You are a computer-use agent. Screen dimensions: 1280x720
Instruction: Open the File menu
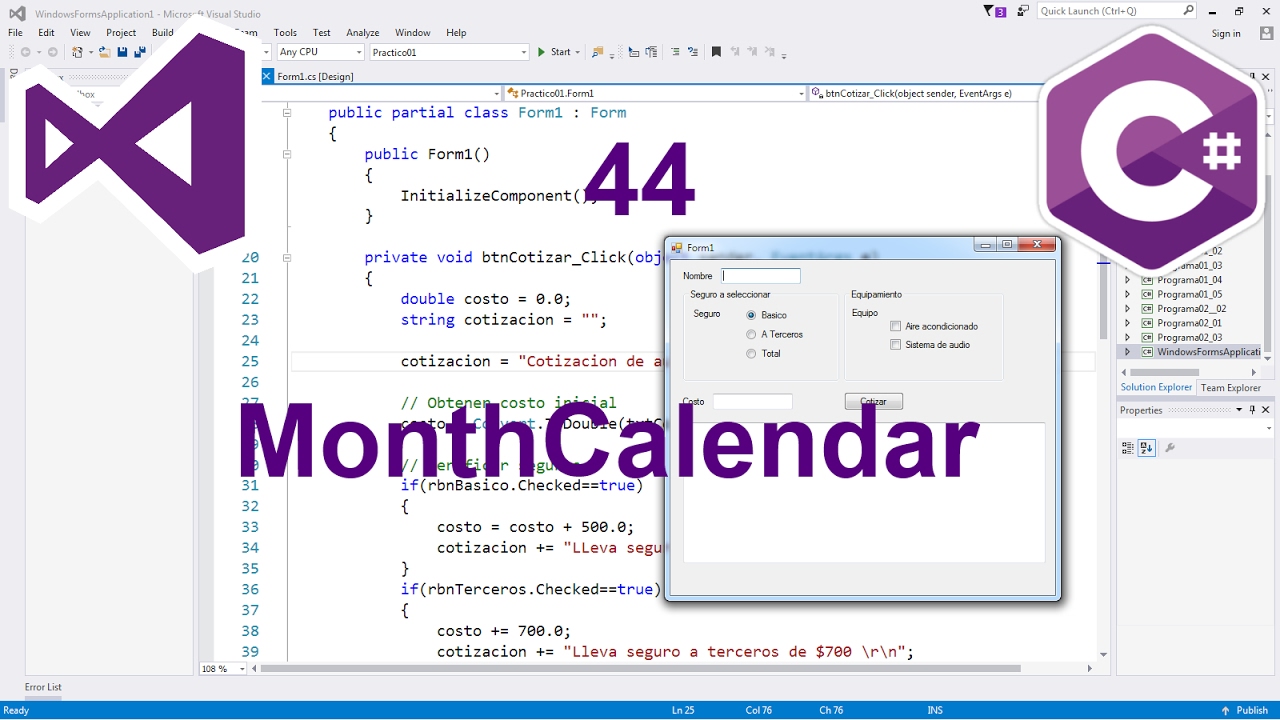[15, 33]
